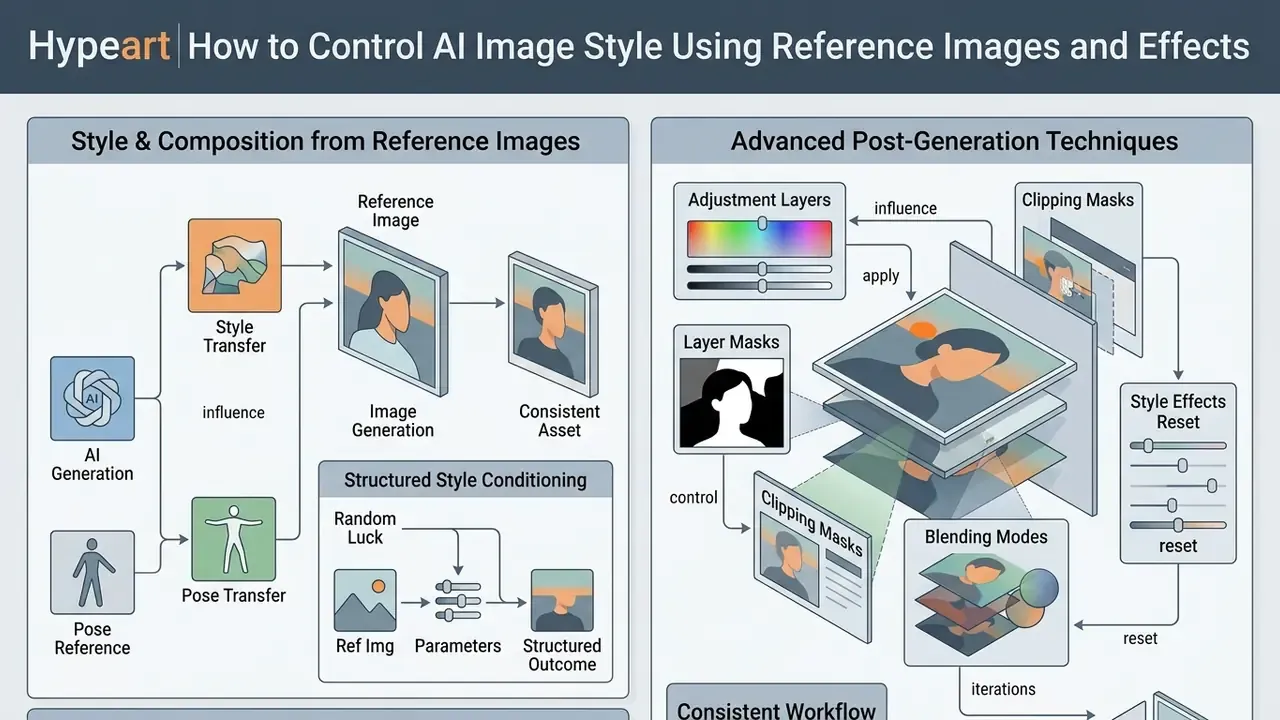The width and height of the screenshot is (1280, 720).
Task: Click the Structured Style Conditioning title
Action: click(x=465, y=480)
